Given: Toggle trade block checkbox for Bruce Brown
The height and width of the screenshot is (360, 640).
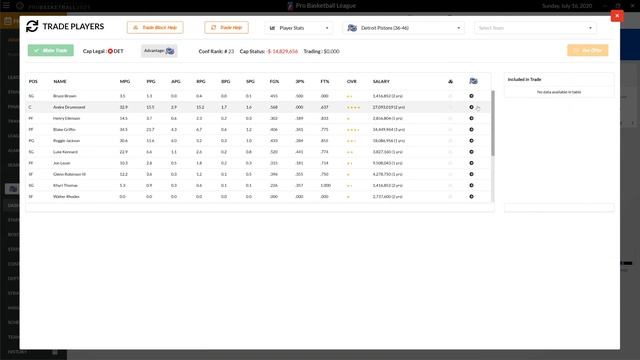Looking at the screenshot, I should [451, 96].
